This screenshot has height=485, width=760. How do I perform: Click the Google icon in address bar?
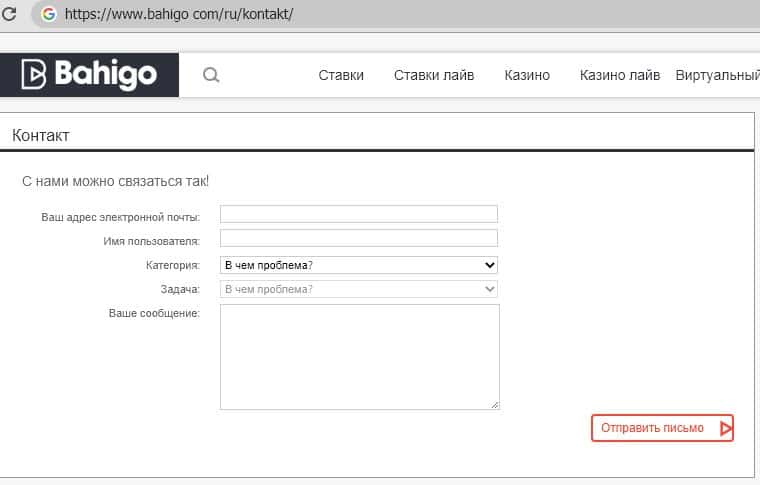pyautogui.click(x=48, y=15)
